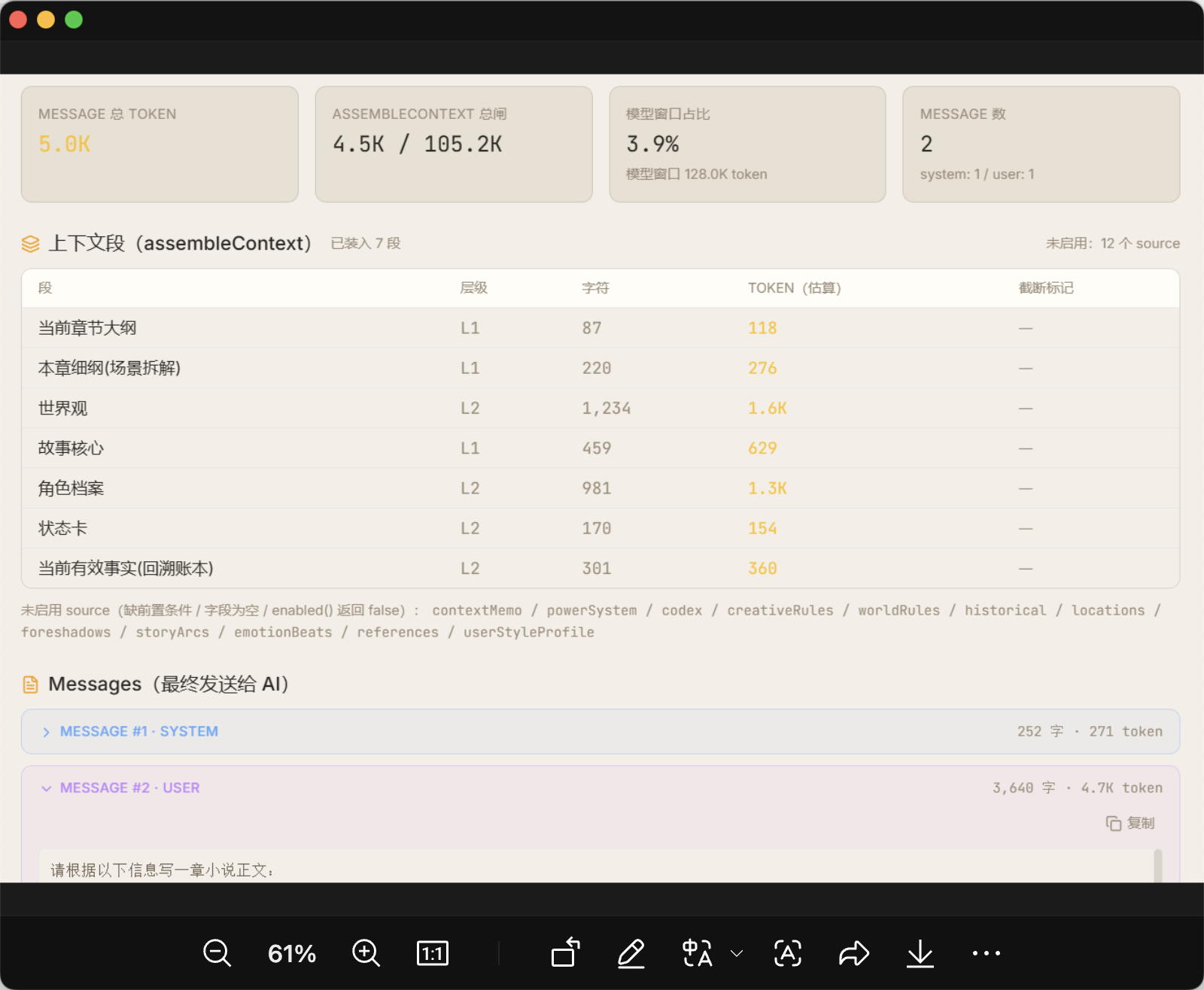
Task: Click the 层级 column header
Action: click(474, 288)
